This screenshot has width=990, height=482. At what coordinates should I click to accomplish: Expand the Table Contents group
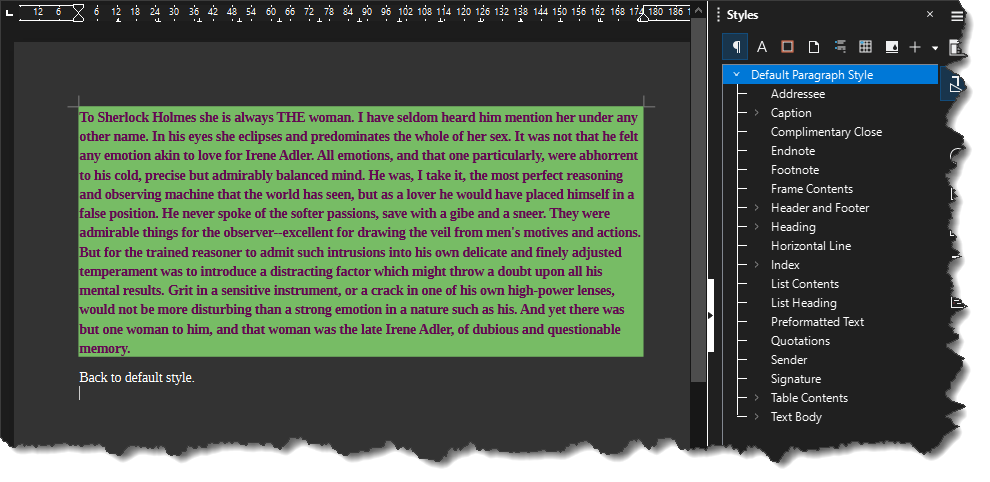point(756,397)
